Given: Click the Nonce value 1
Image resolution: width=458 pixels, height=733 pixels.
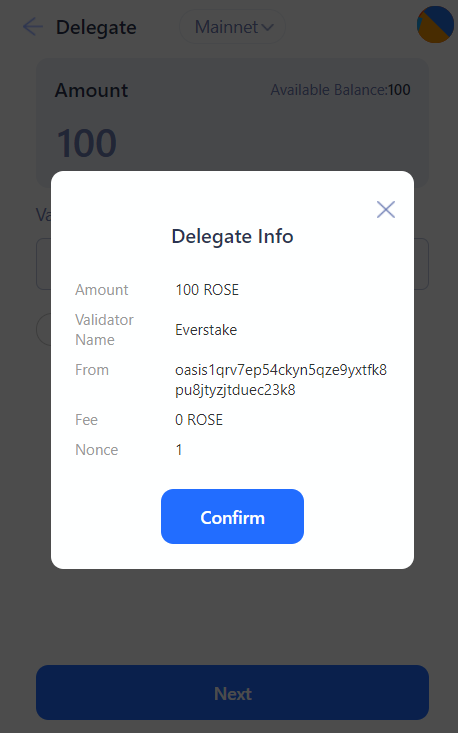Looking at the screenshot, I should pyautogui.click(x=179, y=450).
